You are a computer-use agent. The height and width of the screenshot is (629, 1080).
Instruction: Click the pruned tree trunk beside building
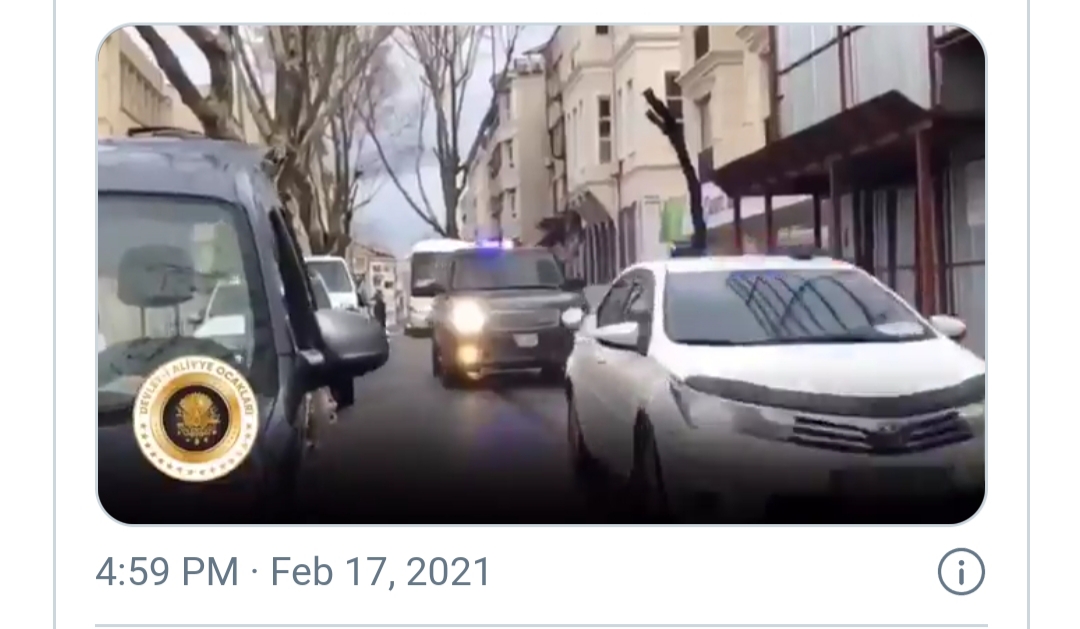[x=678, y=165]
